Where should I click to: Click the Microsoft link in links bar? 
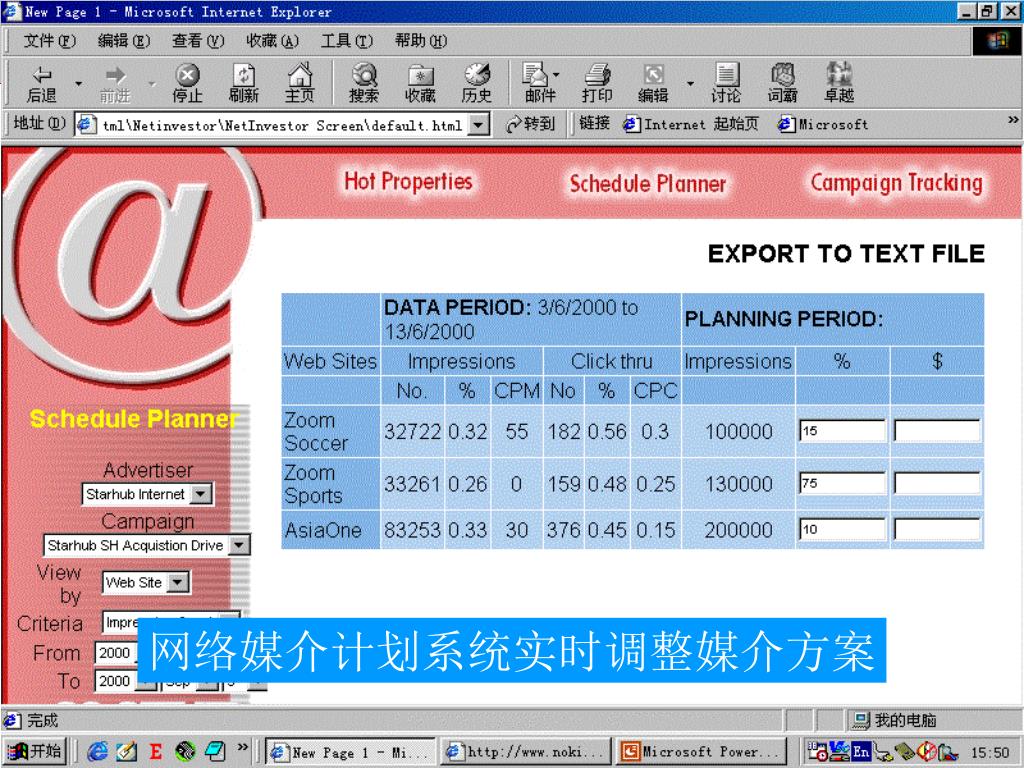click(x=823, y=123)
